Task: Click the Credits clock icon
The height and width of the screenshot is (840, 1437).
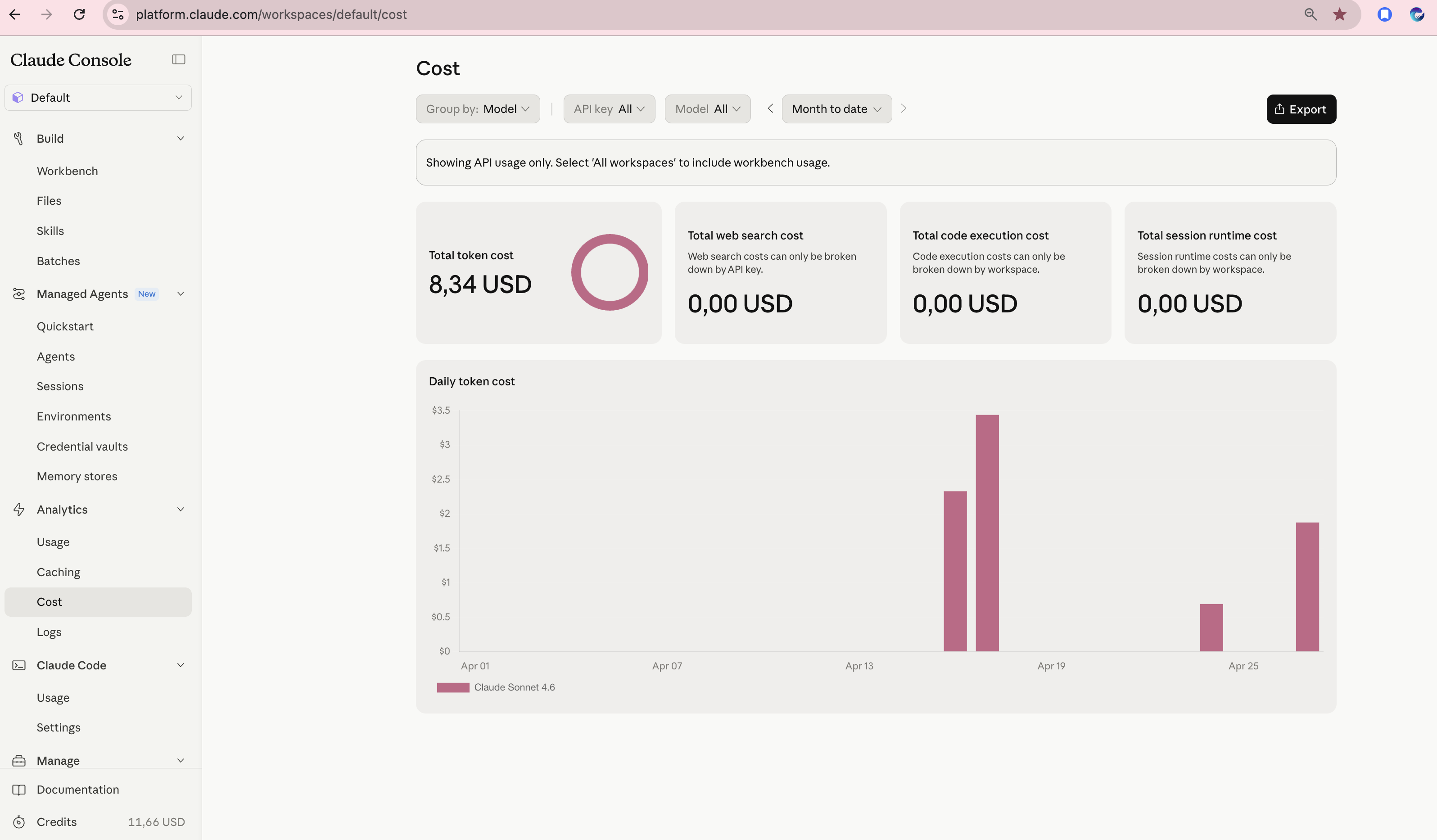Action: coord(19,822)
